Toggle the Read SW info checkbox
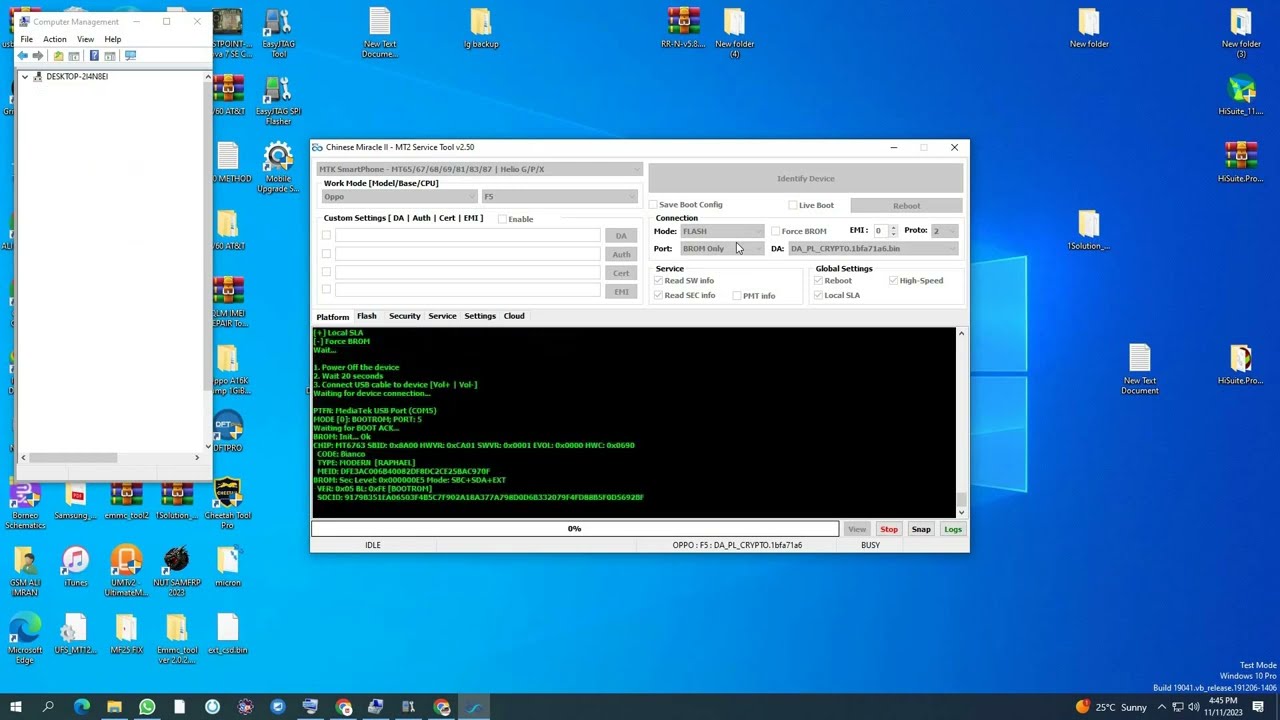Viewport: 1280px width, 720px height. click(658, 281)
